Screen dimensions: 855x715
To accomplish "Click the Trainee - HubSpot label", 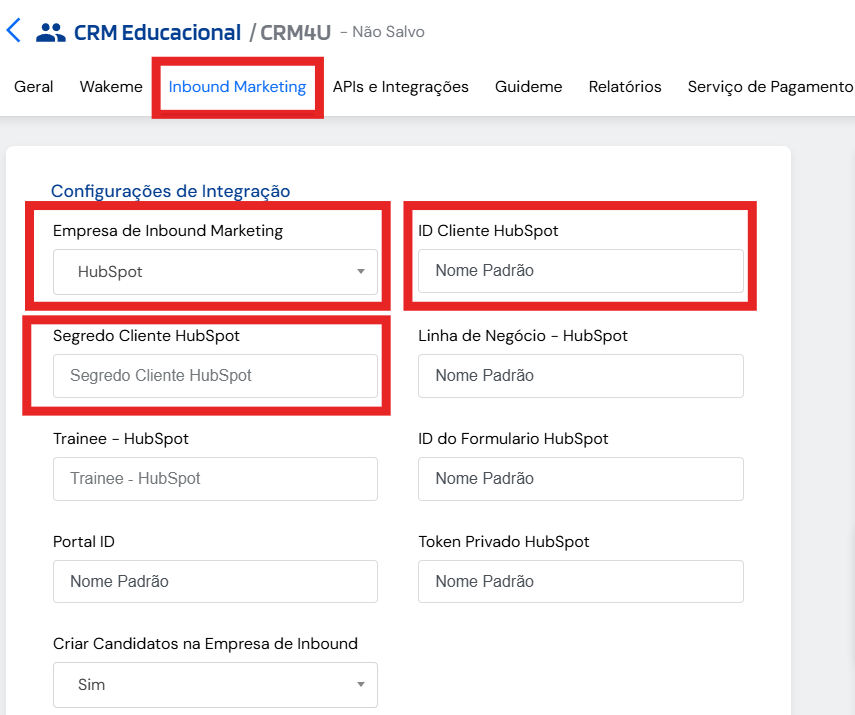I will (121, 438).
